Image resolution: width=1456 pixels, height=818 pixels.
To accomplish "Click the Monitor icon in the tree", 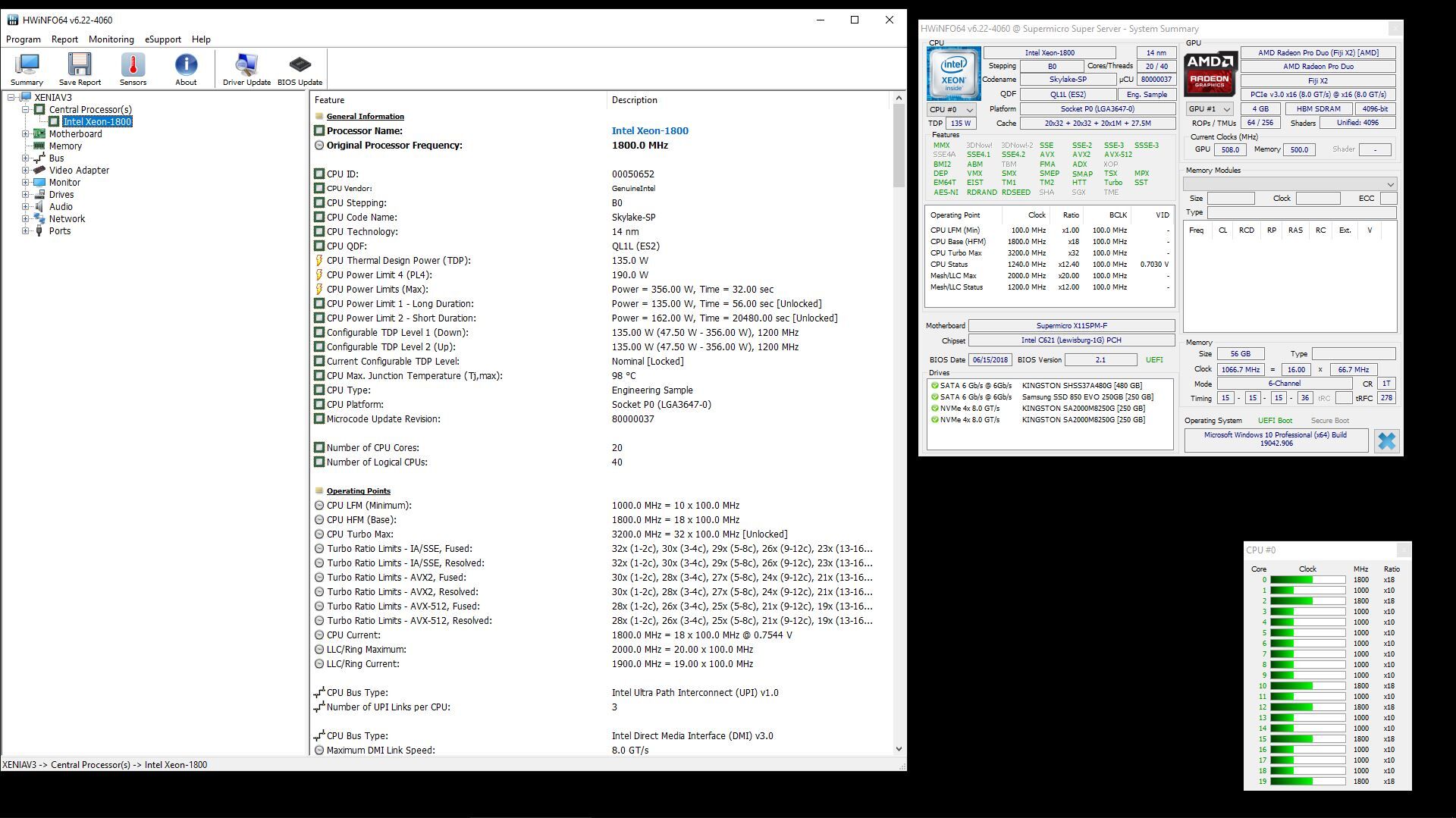I will 39,183.
